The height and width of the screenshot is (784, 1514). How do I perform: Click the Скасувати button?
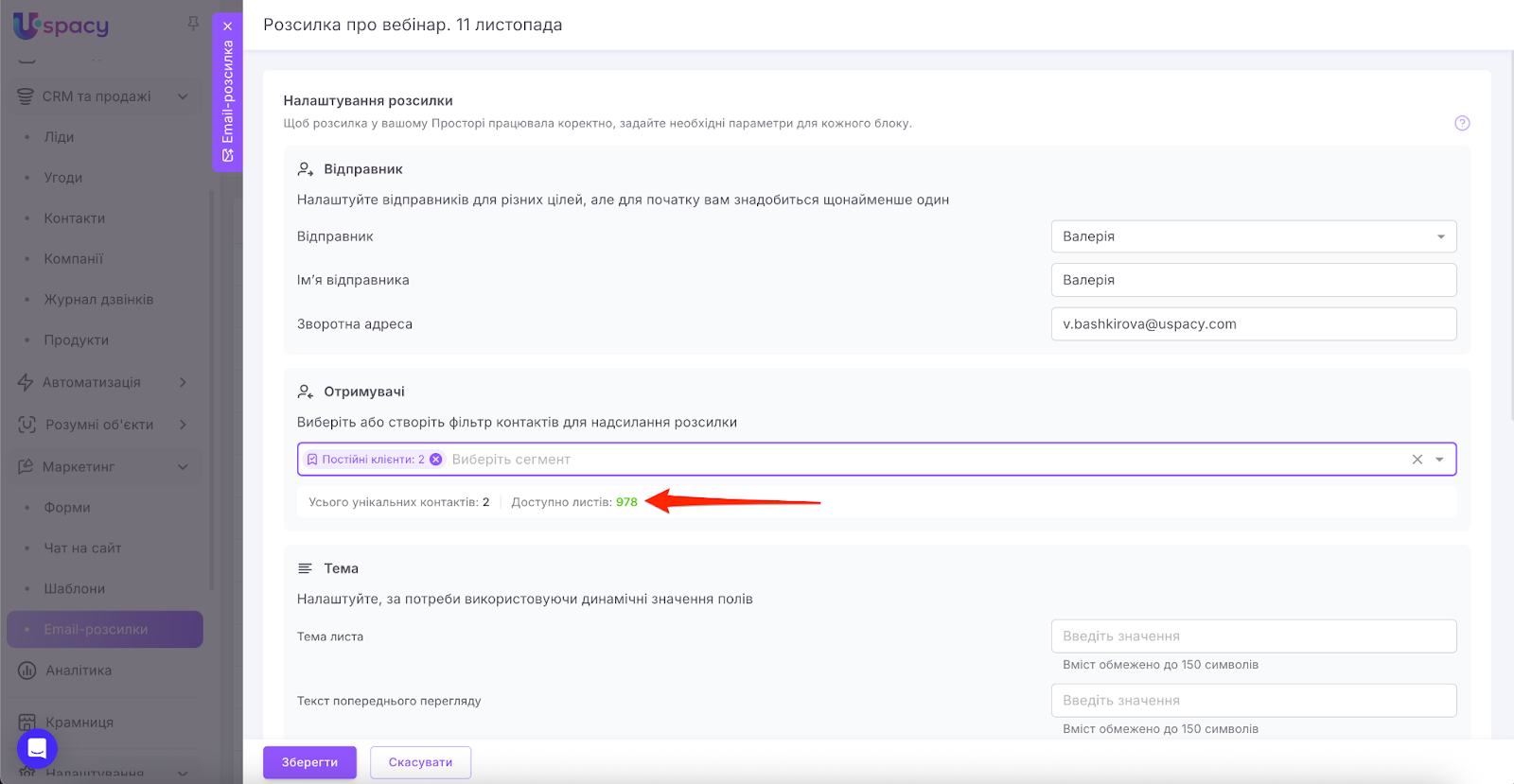(420, 762)
